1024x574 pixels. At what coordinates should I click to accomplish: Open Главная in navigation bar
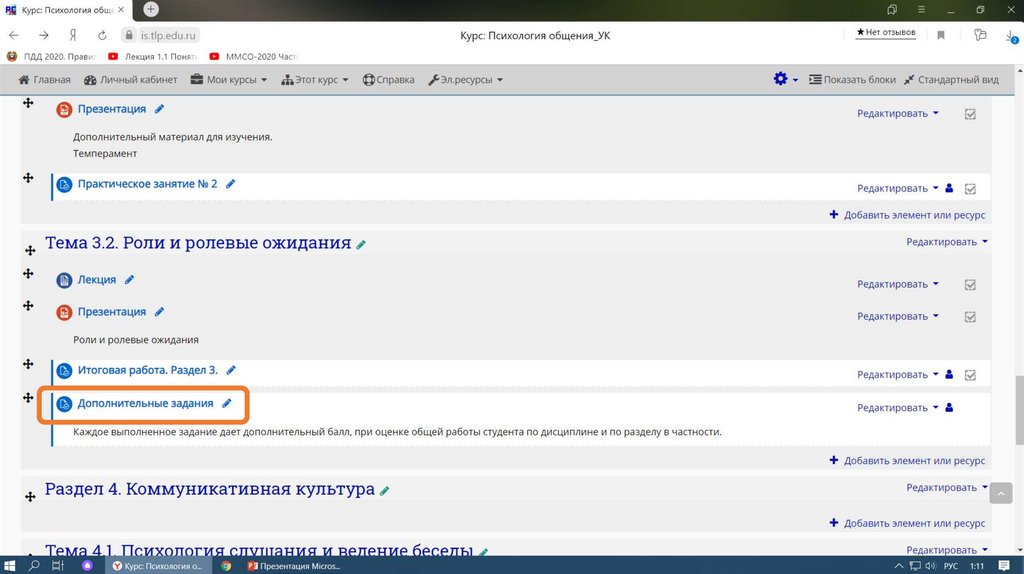point(44,80)
